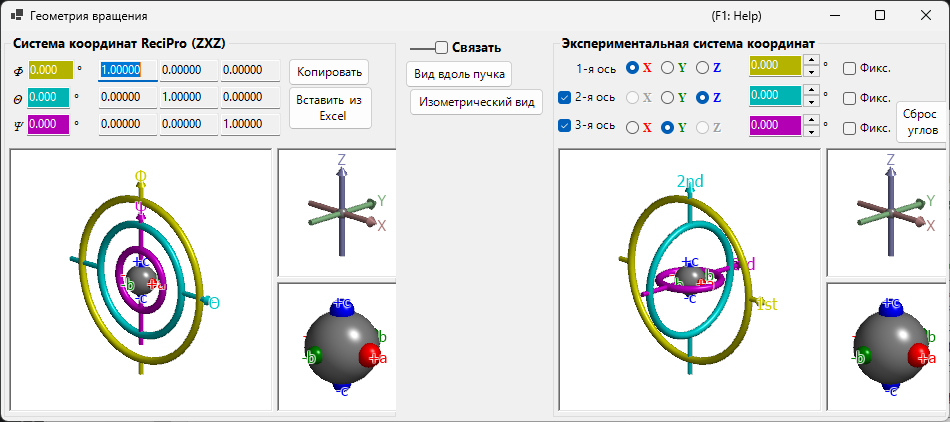Click Вставить из Excel button
950x422 pixels.
point(330,108)
